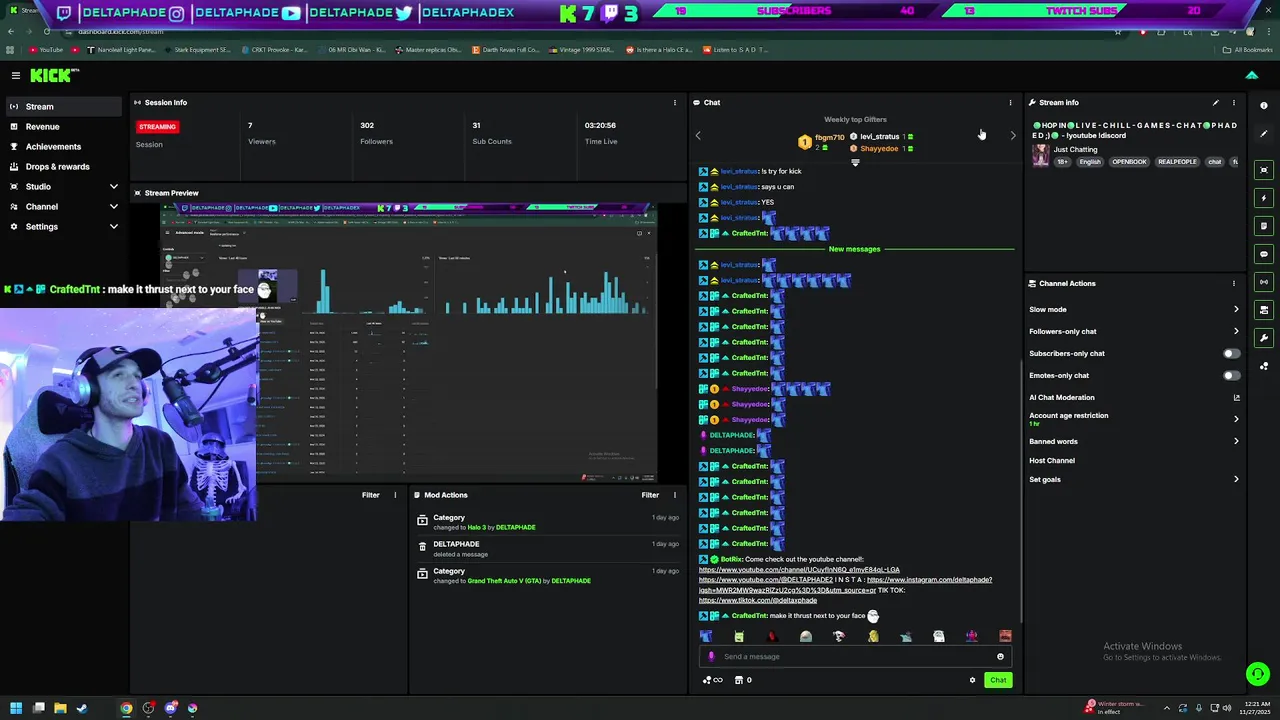
Task: Open Revenue page in sidebar
Action: (65, 127)
